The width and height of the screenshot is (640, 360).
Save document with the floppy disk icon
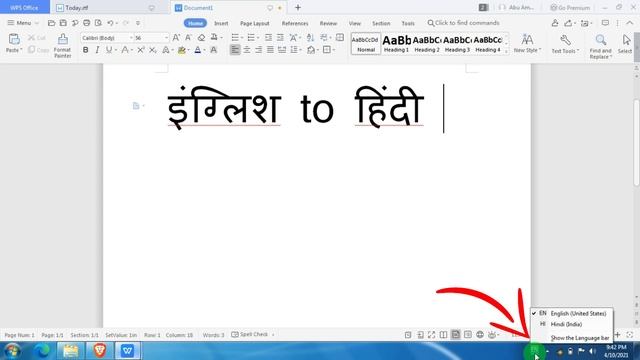(x=63, y=23)
